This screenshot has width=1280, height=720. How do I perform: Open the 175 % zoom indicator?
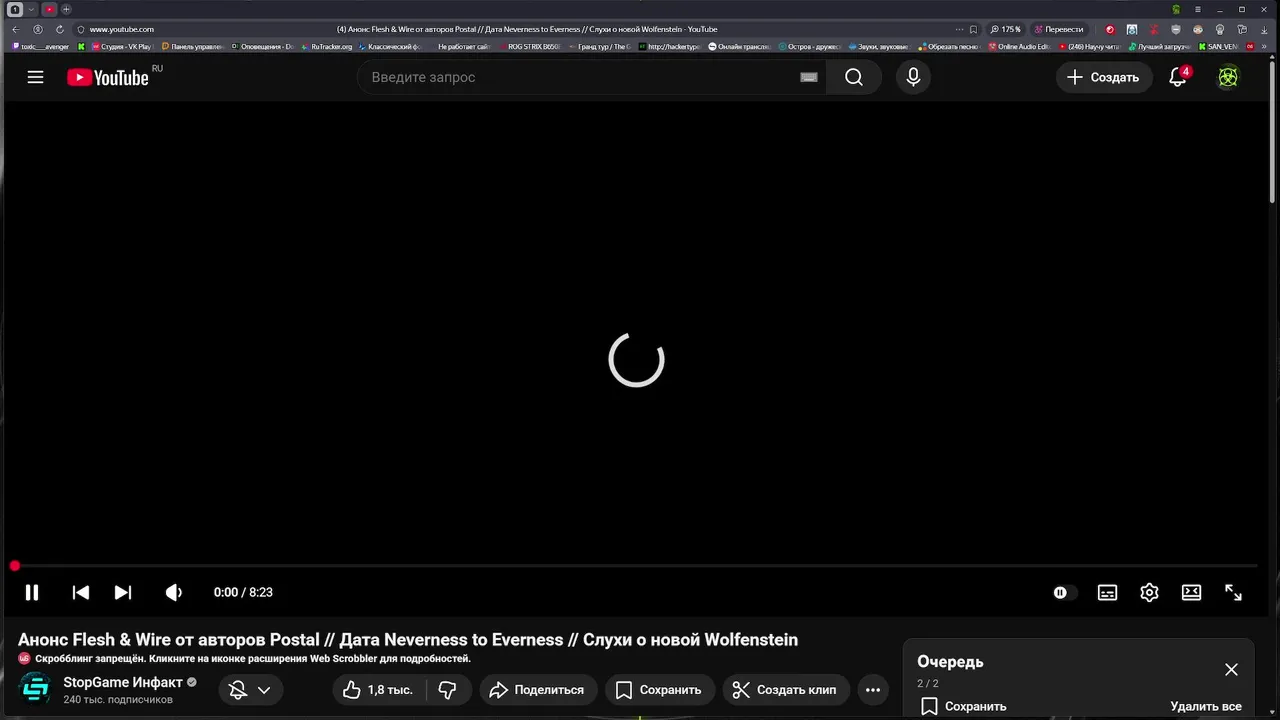(1006, 29)
